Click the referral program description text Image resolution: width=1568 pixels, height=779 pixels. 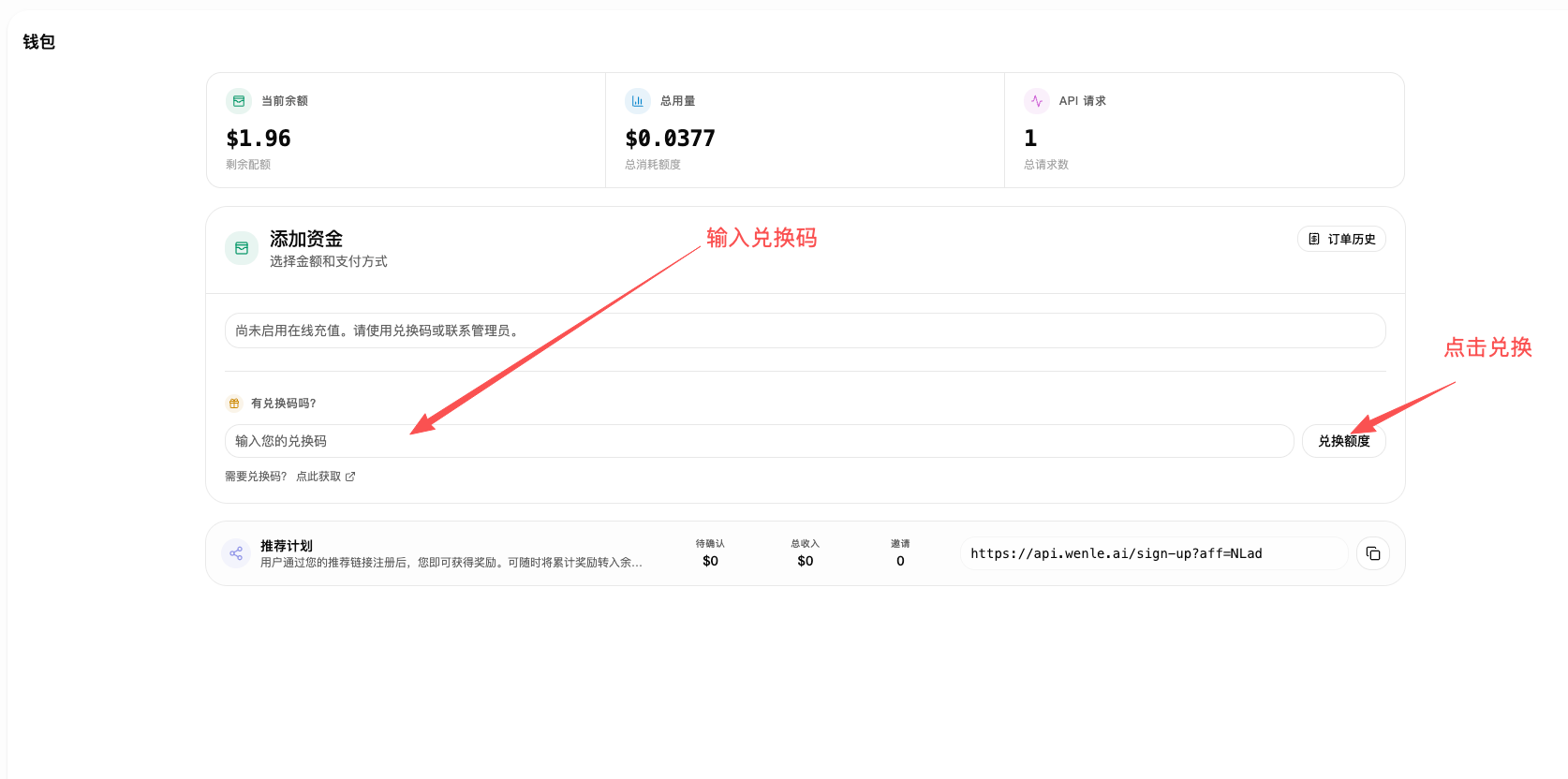point(451,563)
